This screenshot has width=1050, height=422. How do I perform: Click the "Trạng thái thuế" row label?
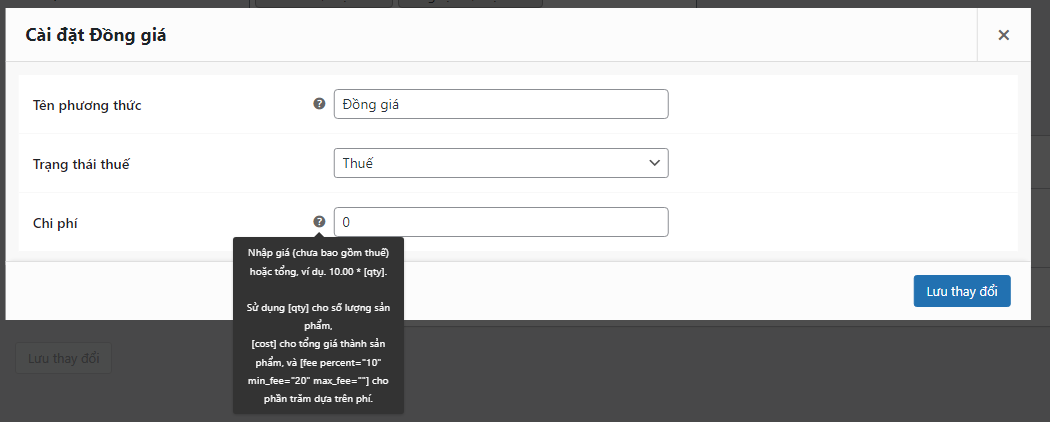point(81,163)
